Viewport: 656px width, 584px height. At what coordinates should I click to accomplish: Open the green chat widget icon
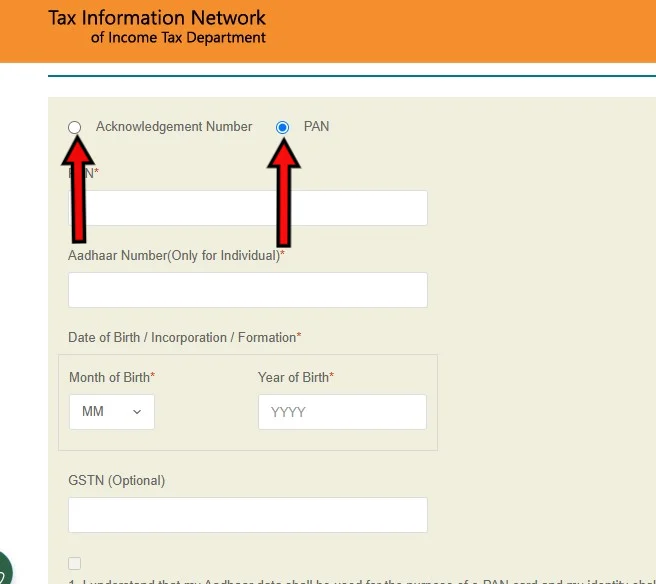pos(4,569)
